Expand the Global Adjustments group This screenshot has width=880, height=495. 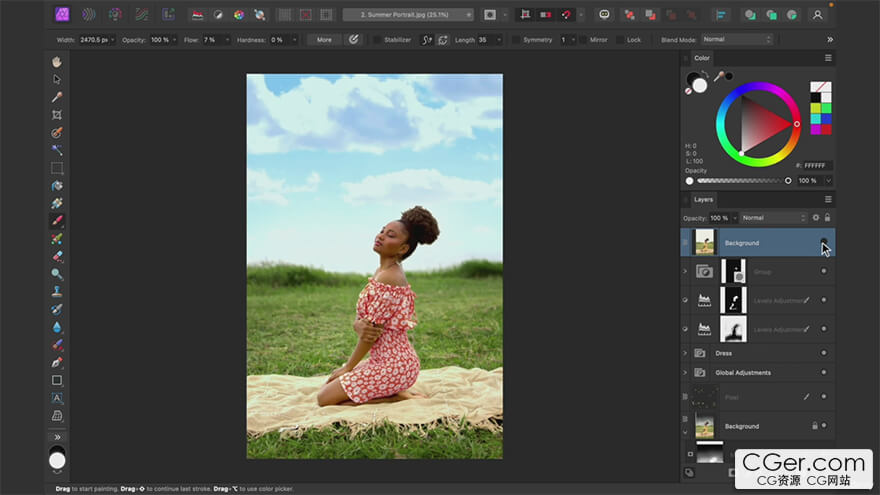685,372
